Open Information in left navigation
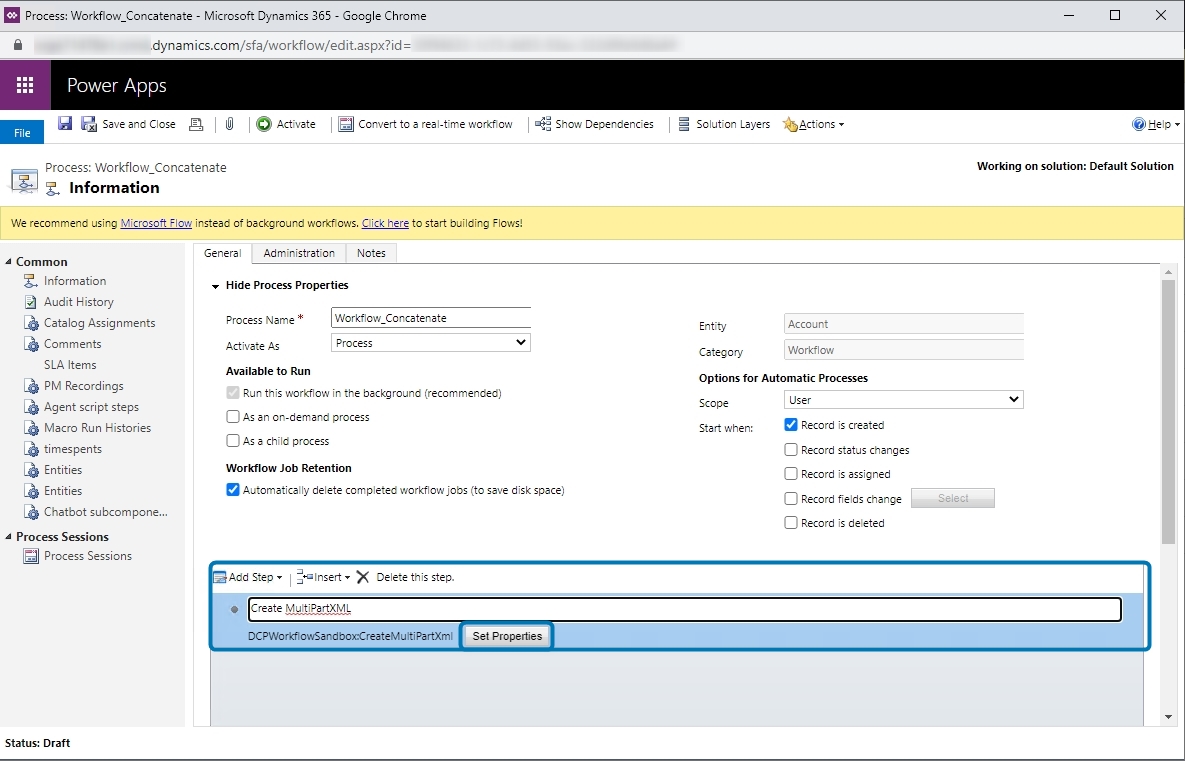The height and width of the screenshot is (761, 1185). [x=75, y=280]
